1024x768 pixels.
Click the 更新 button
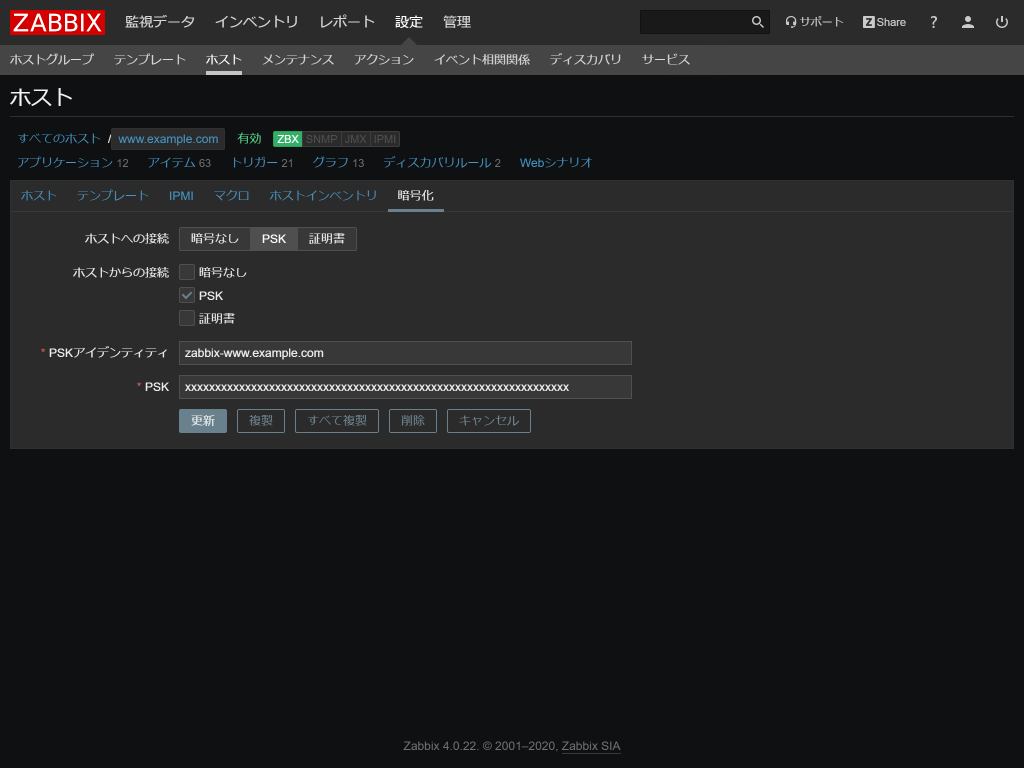coord(203,421)
